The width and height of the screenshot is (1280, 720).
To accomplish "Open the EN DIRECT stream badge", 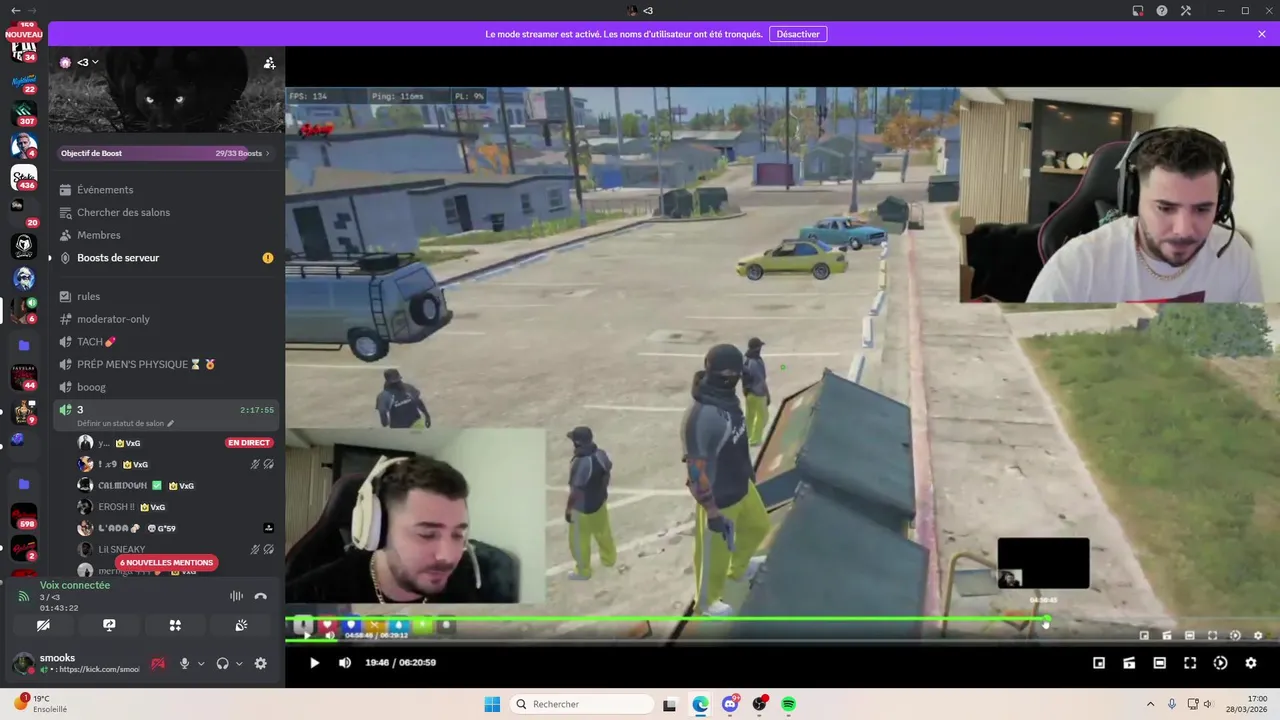I will pos(249,442).
